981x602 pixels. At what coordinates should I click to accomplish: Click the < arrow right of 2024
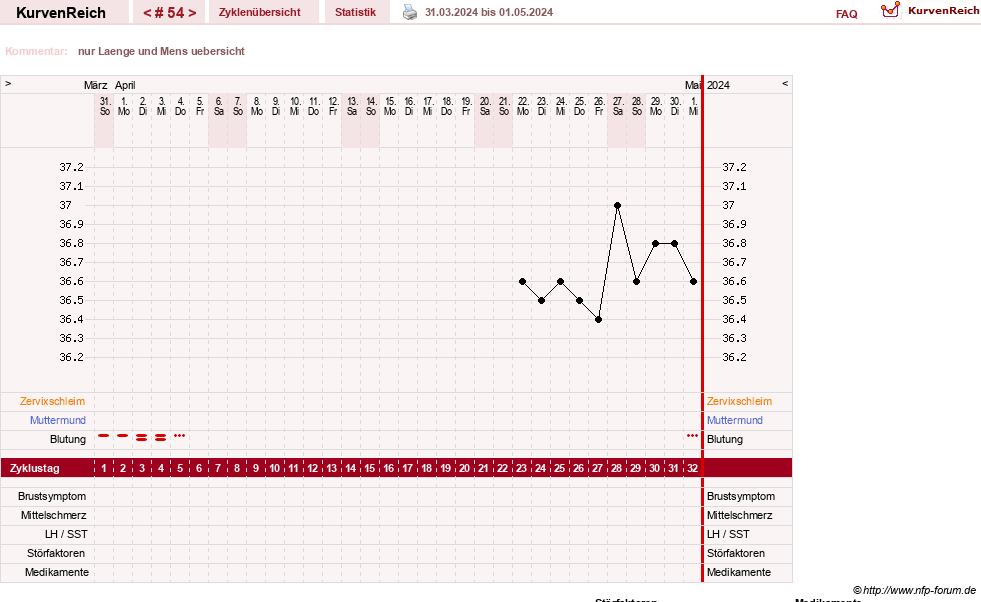[785, 83]
